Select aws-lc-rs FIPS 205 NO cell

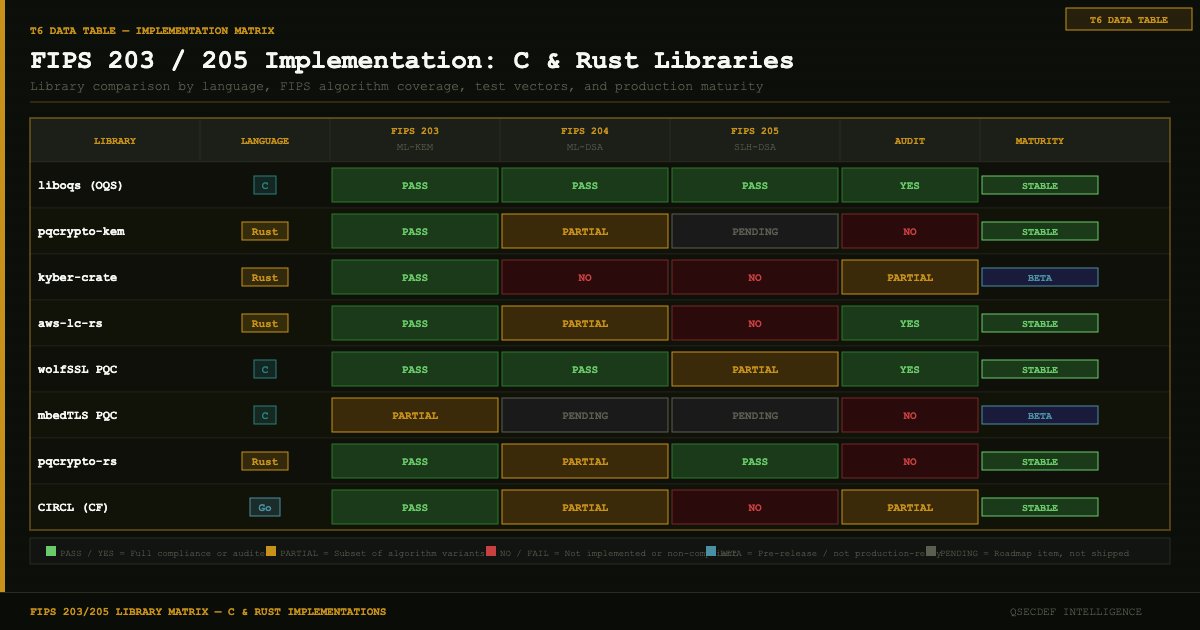click(755, 323)
